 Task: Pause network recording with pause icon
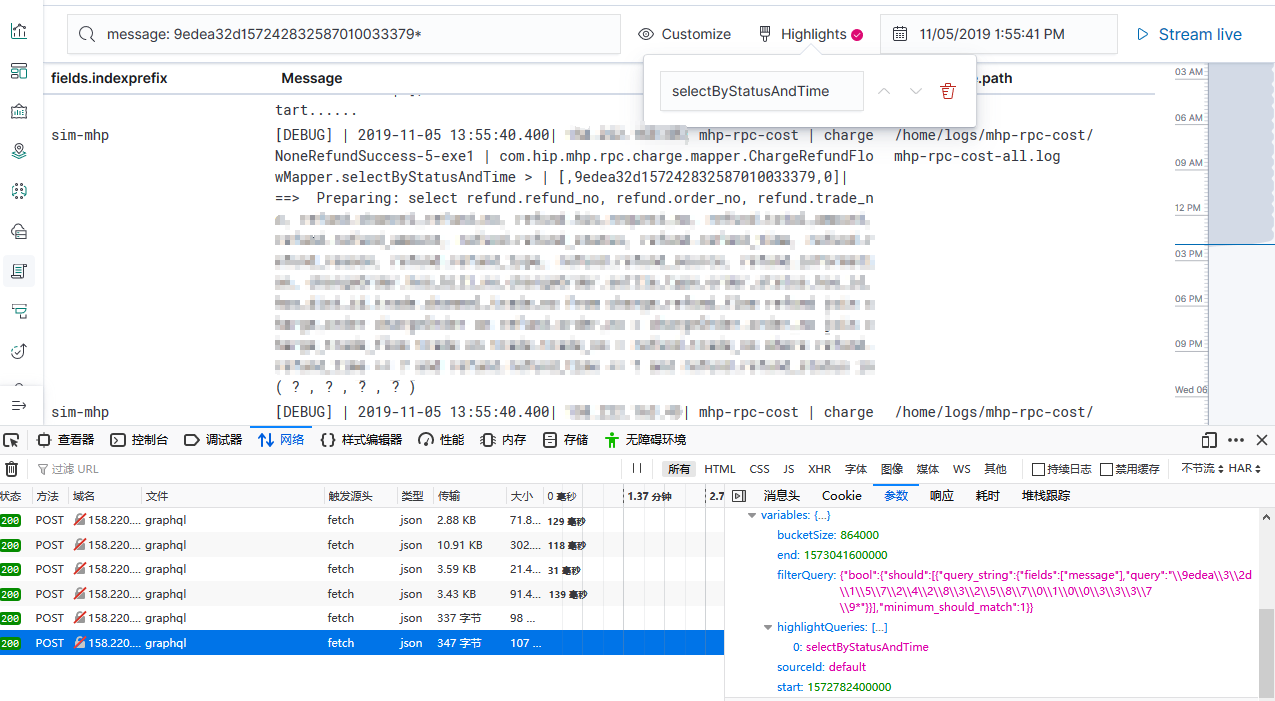click(638, 469)
